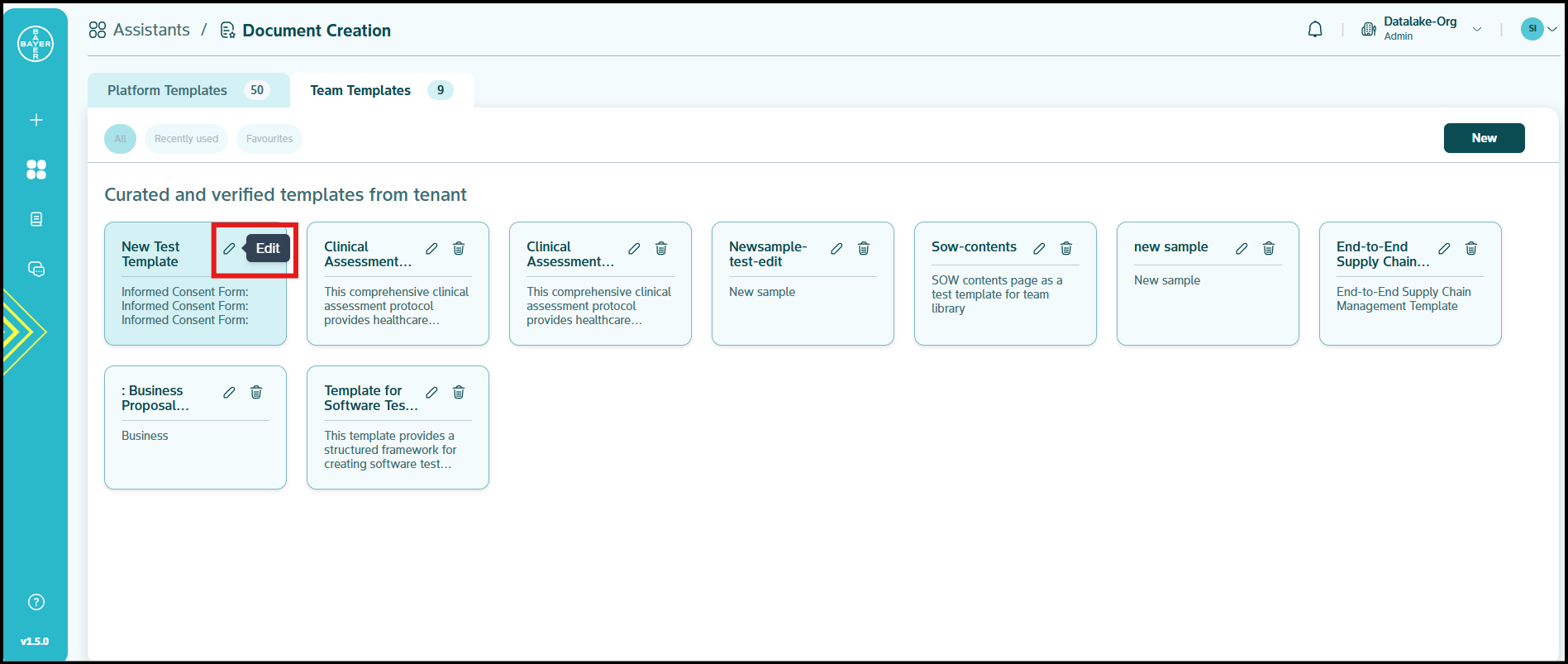Image resolution: width=1568 pixels, height=664 pixels.
Task: Click the plus icon in left sidebar
Action: [x=36, y=120]
